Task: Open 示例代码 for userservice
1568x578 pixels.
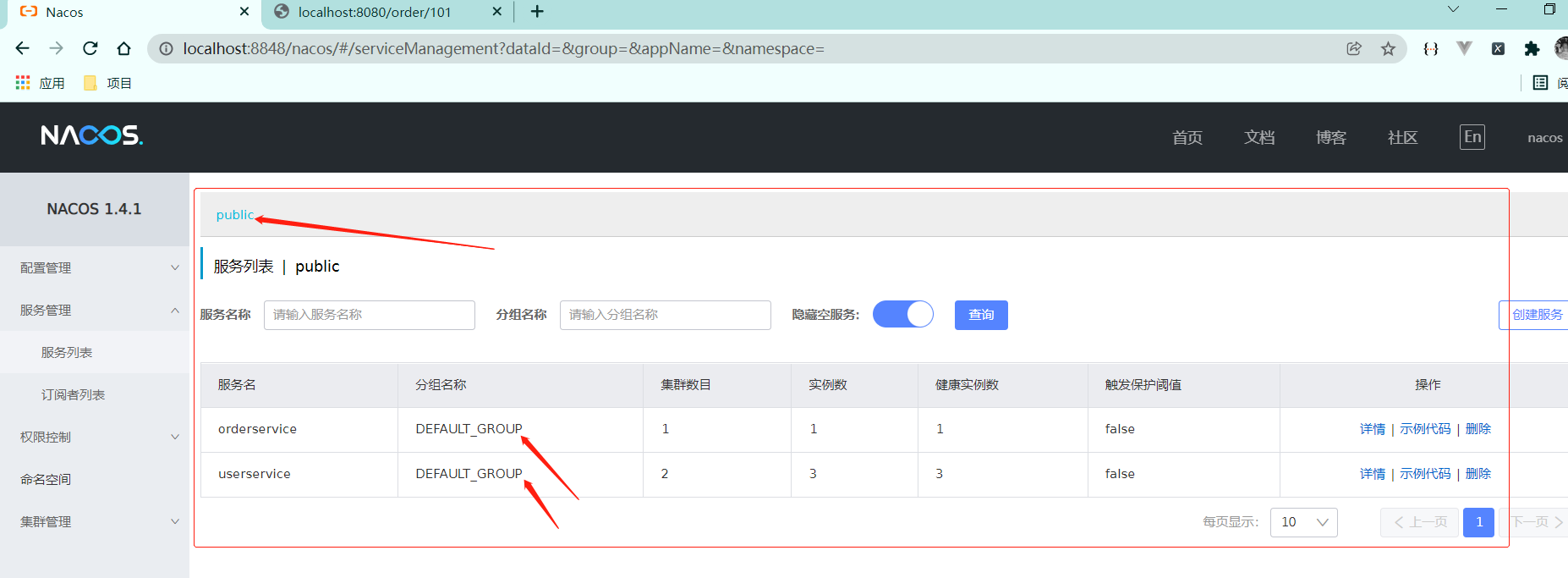Action: [1425, 474]
